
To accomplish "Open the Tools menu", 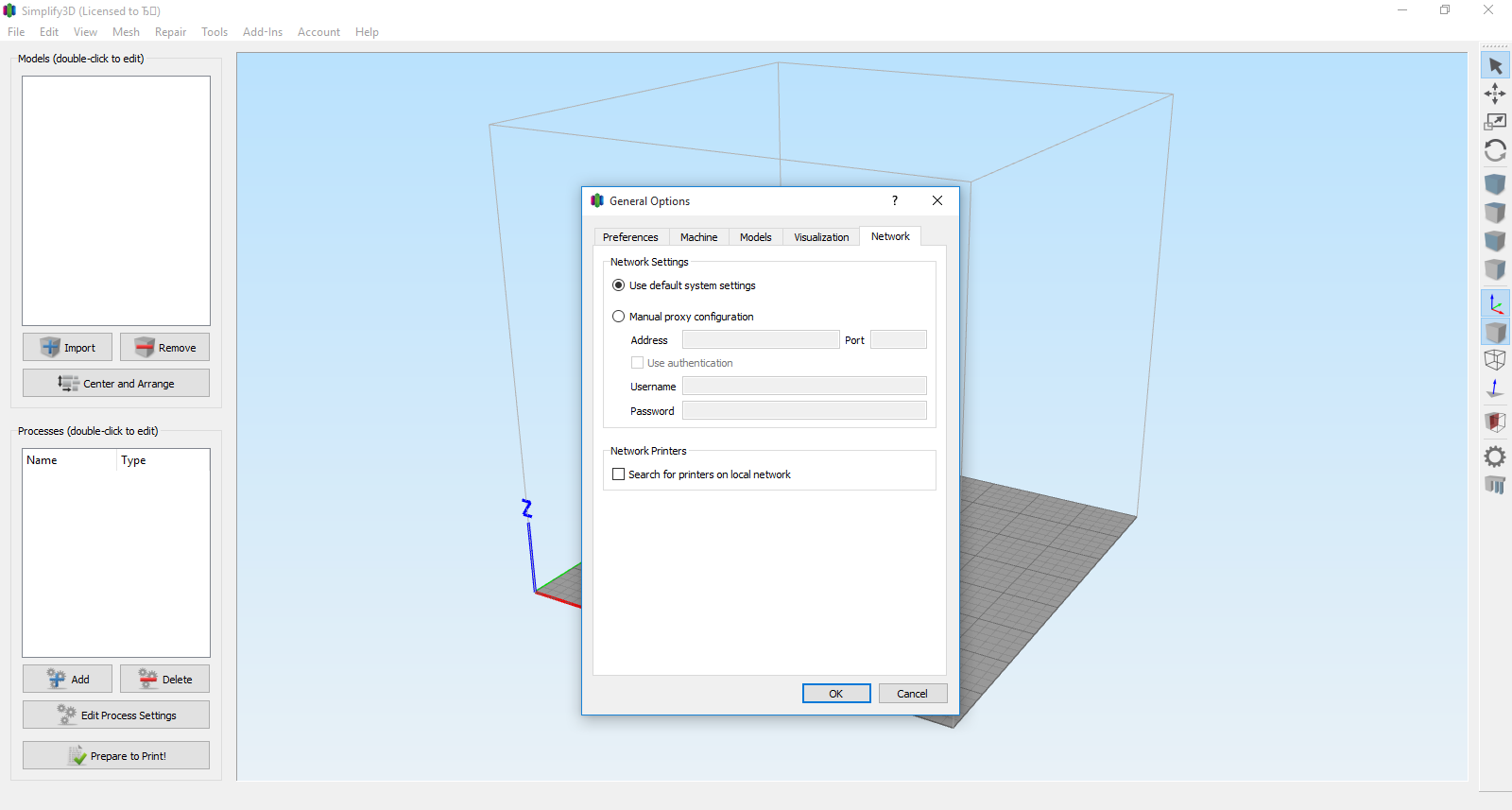I will tap(215, 32).
